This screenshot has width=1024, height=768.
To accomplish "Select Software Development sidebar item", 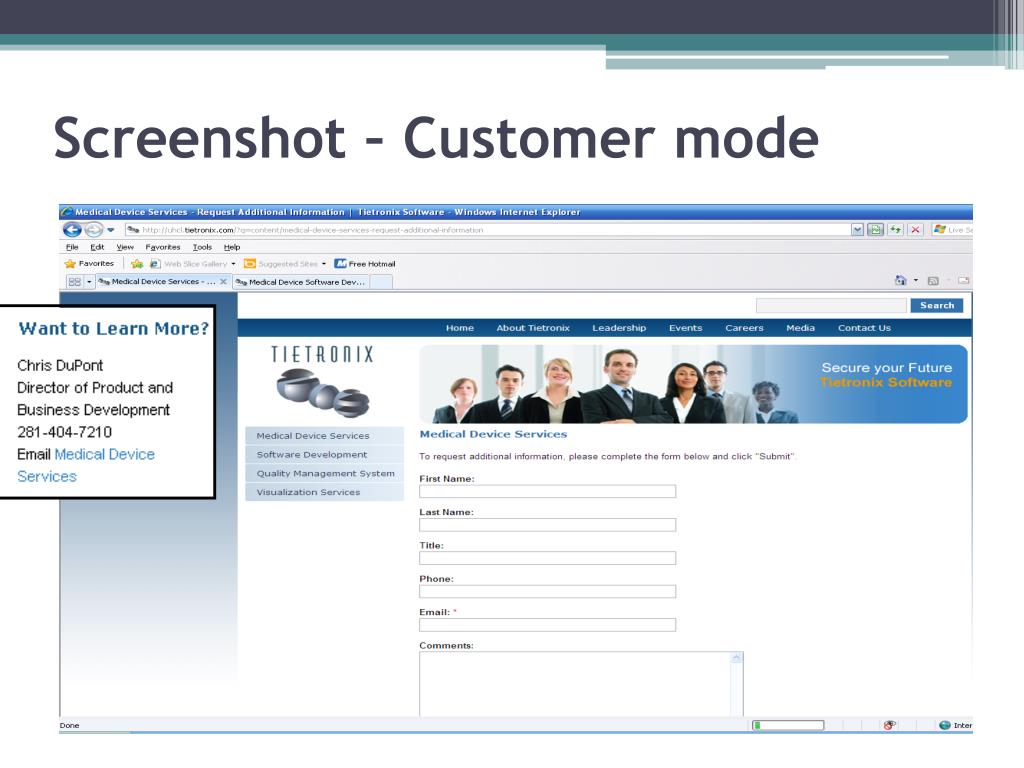I will click(x=325, y=455).
